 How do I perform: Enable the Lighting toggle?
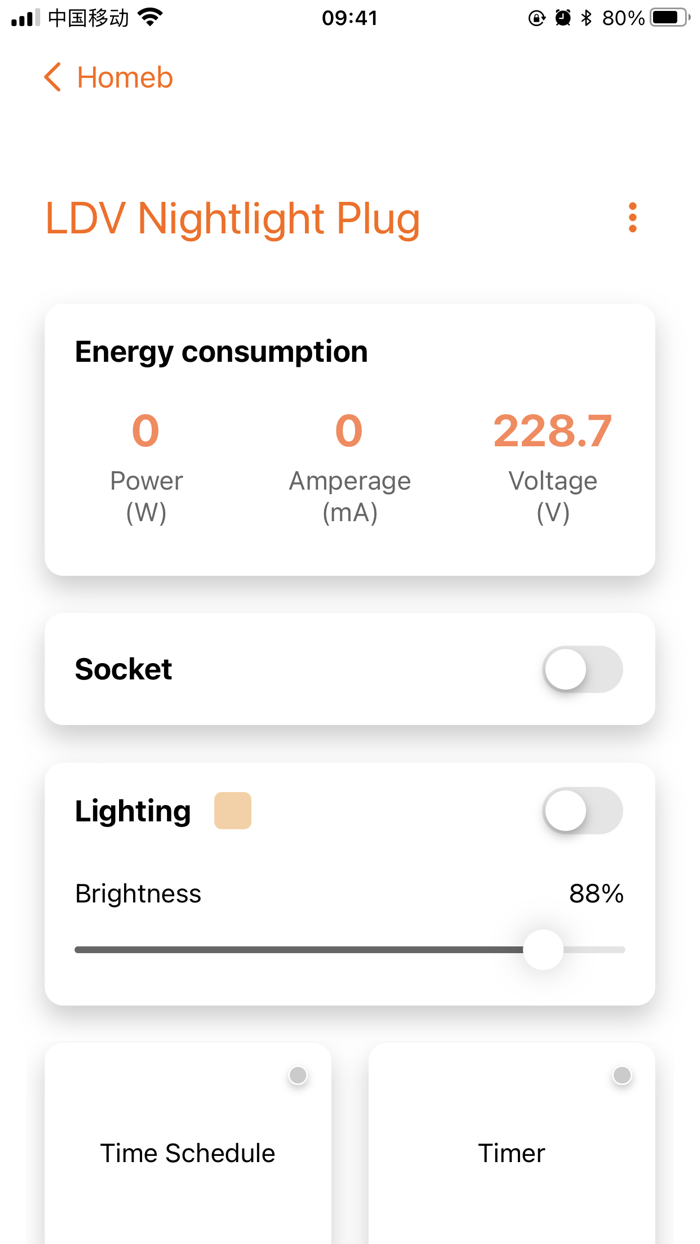583,811
